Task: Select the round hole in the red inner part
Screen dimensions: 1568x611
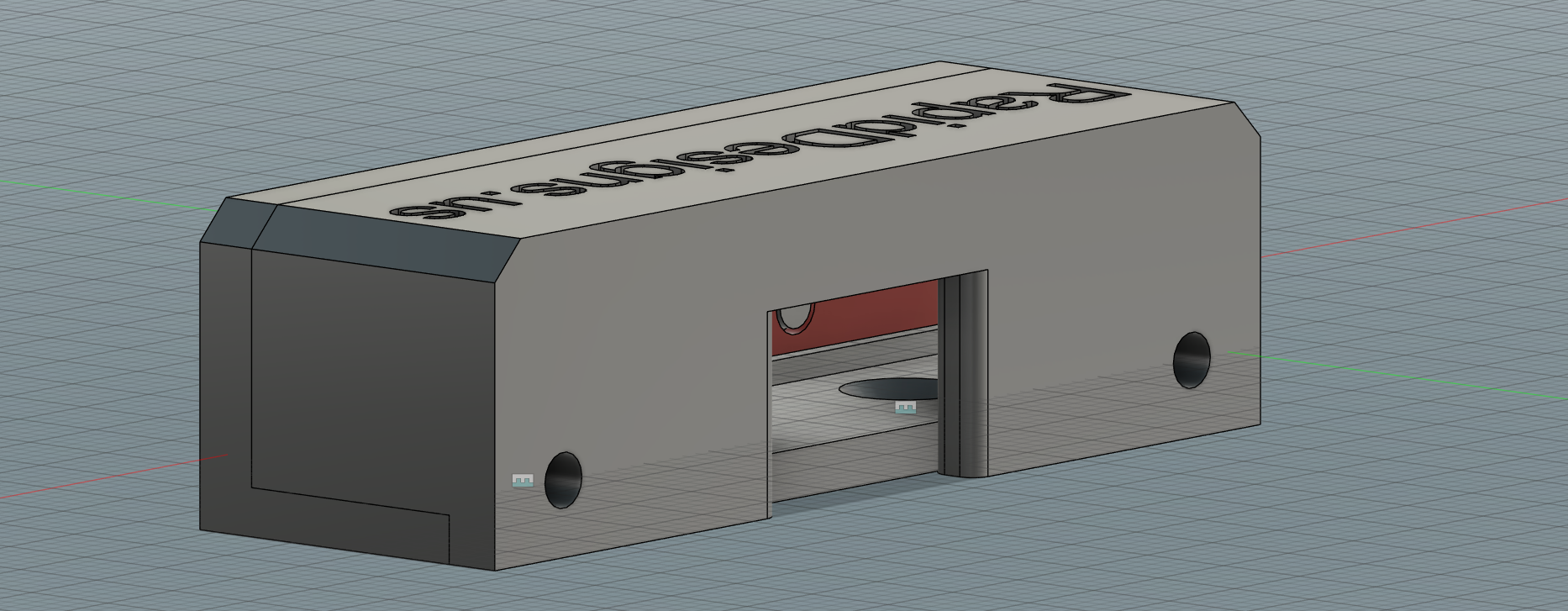Action: [795, 318]
